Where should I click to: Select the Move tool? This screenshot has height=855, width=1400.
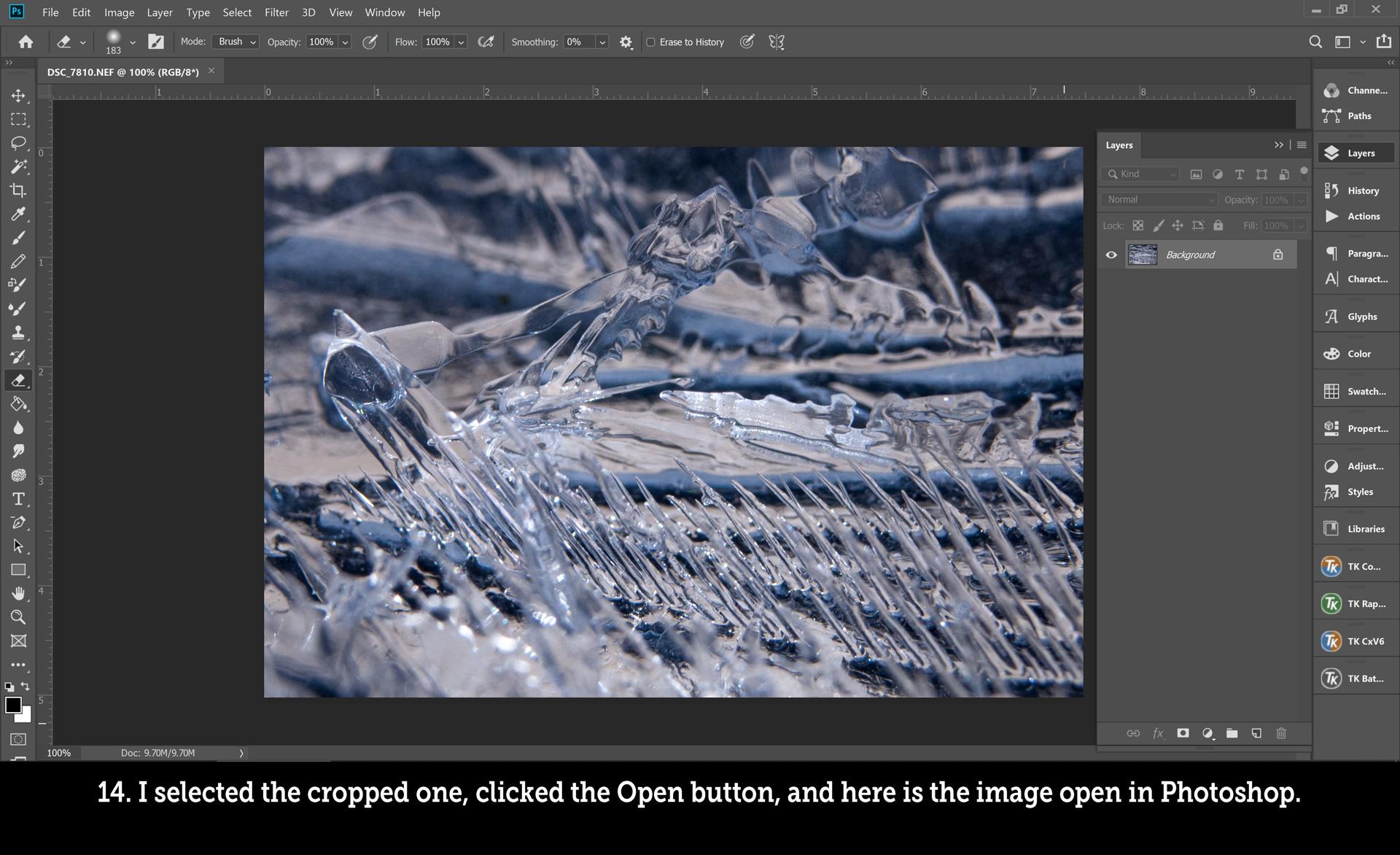coord(19,96)
